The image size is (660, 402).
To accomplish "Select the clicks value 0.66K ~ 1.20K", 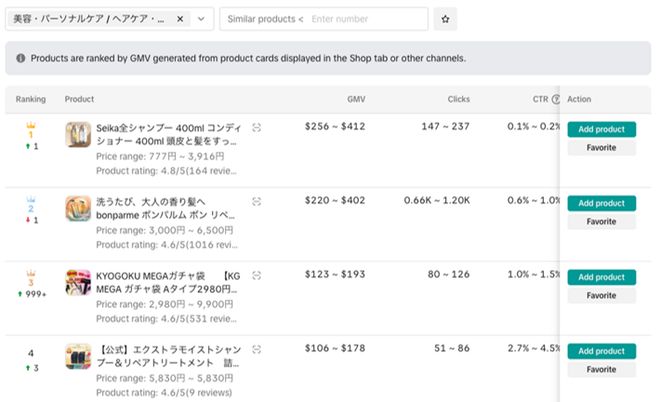I will pyautogui.click(x=437, y=200).
